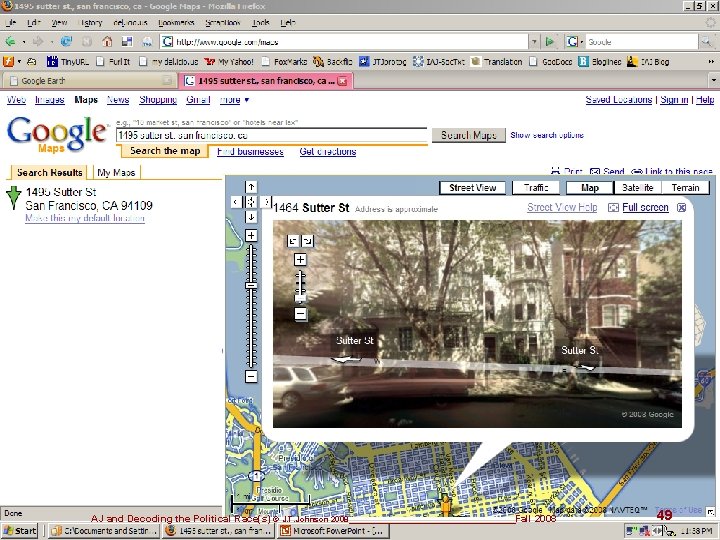The image size is (720, 540).
Task: Toggle the Street View overlay button
Action: pos(472,188)
